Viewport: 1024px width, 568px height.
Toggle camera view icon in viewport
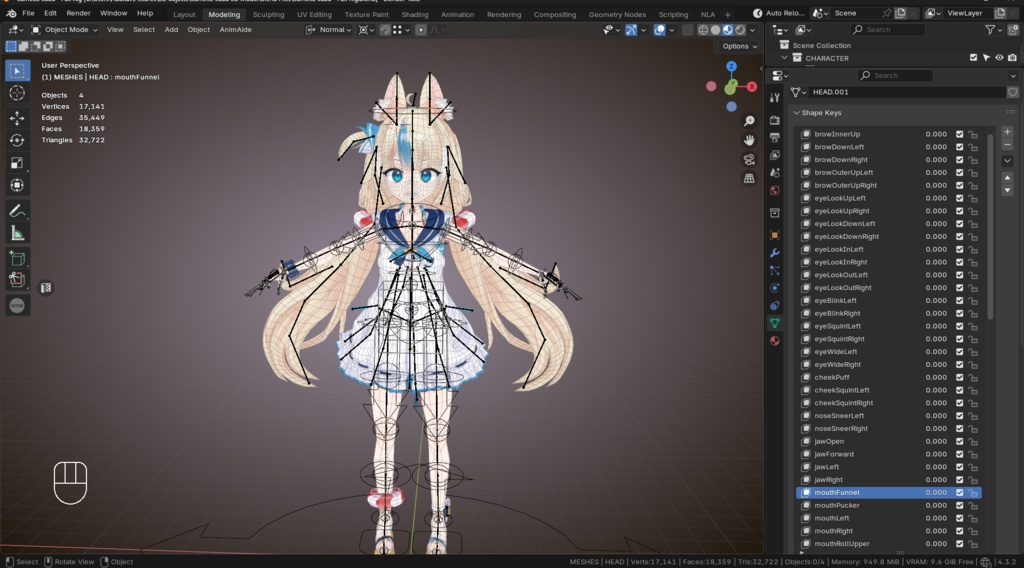749,159
